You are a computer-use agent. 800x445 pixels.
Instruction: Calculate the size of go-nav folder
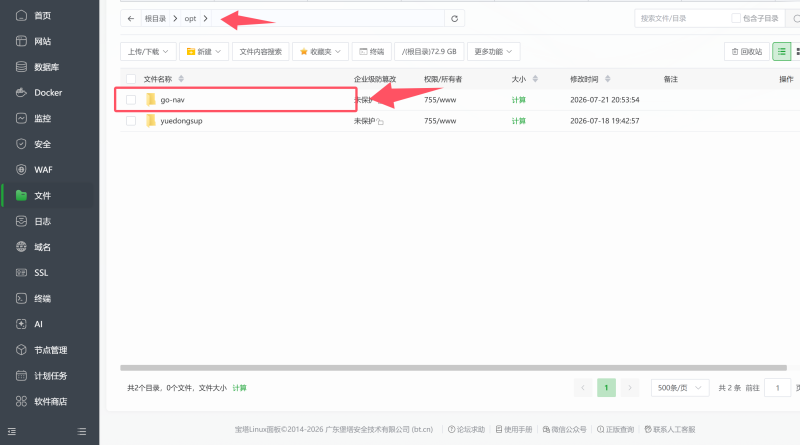pyautogui.click(x=518, y=100)
